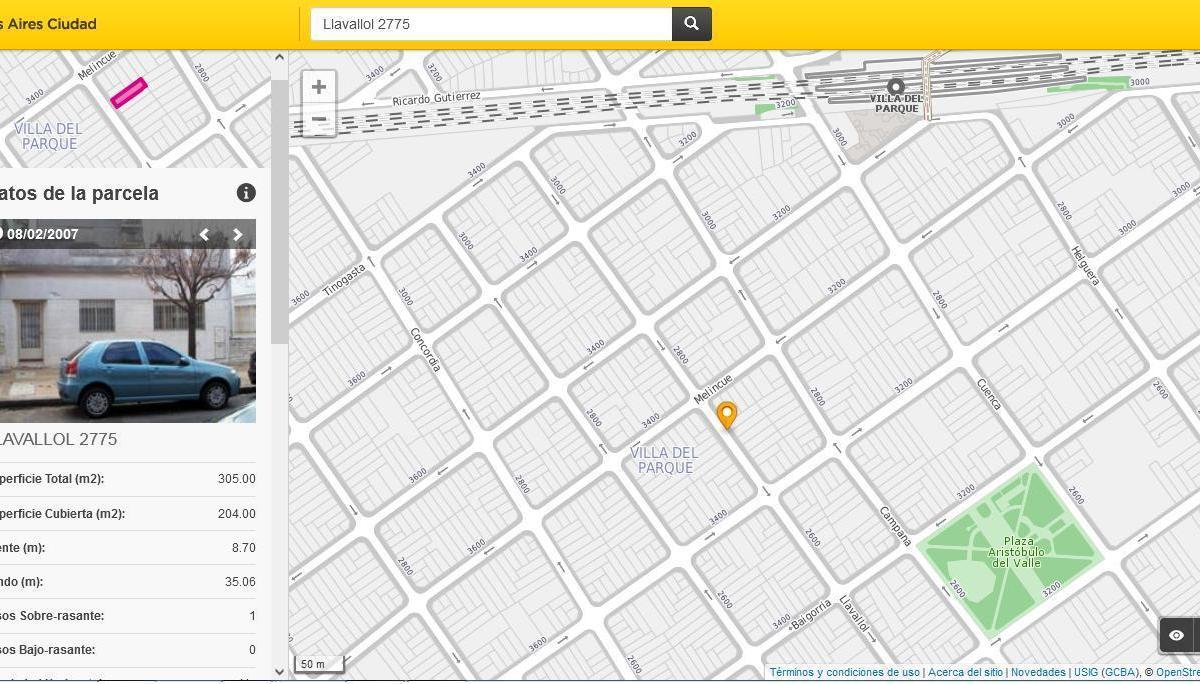Click the magnifier search button
The height and width of the screenshot is (684, 1200).
click(691, 24)
